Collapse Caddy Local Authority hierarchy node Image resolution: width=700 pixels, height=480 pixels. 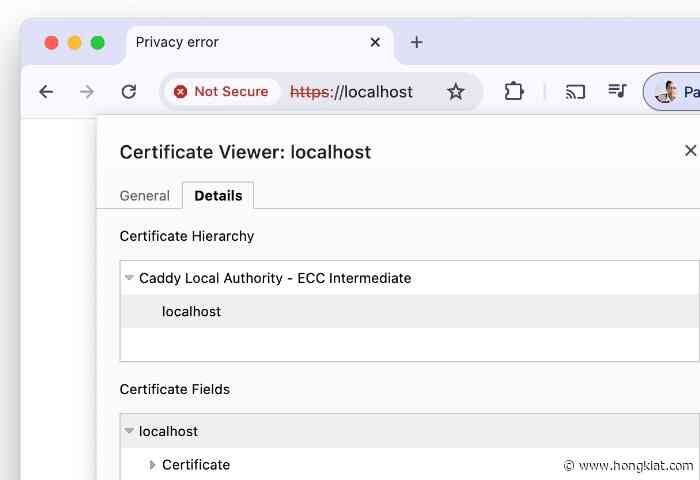pyautogui.click(x=129, y=278)
